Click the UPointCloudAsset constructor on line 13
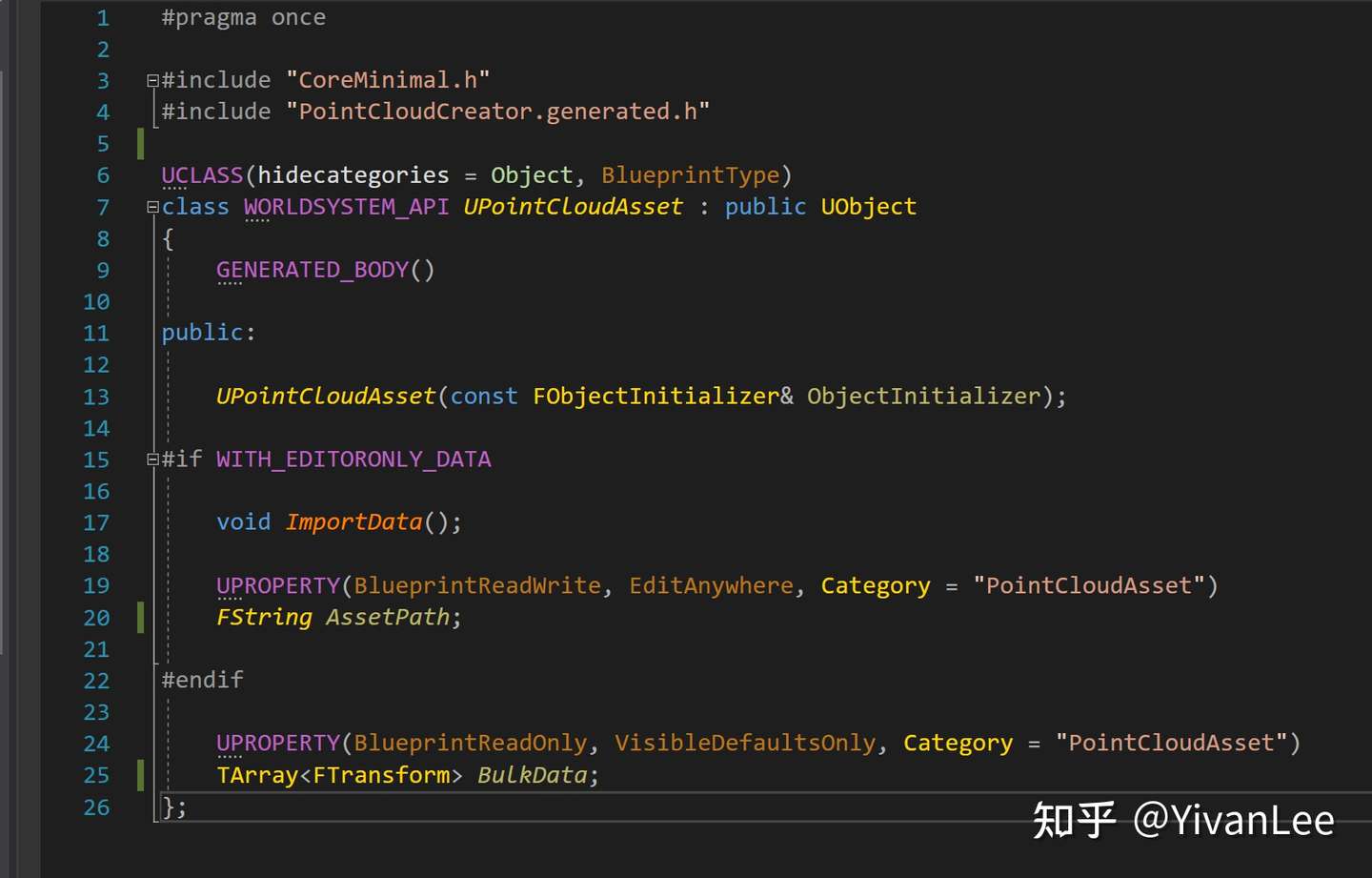 (x=326, y=397)
